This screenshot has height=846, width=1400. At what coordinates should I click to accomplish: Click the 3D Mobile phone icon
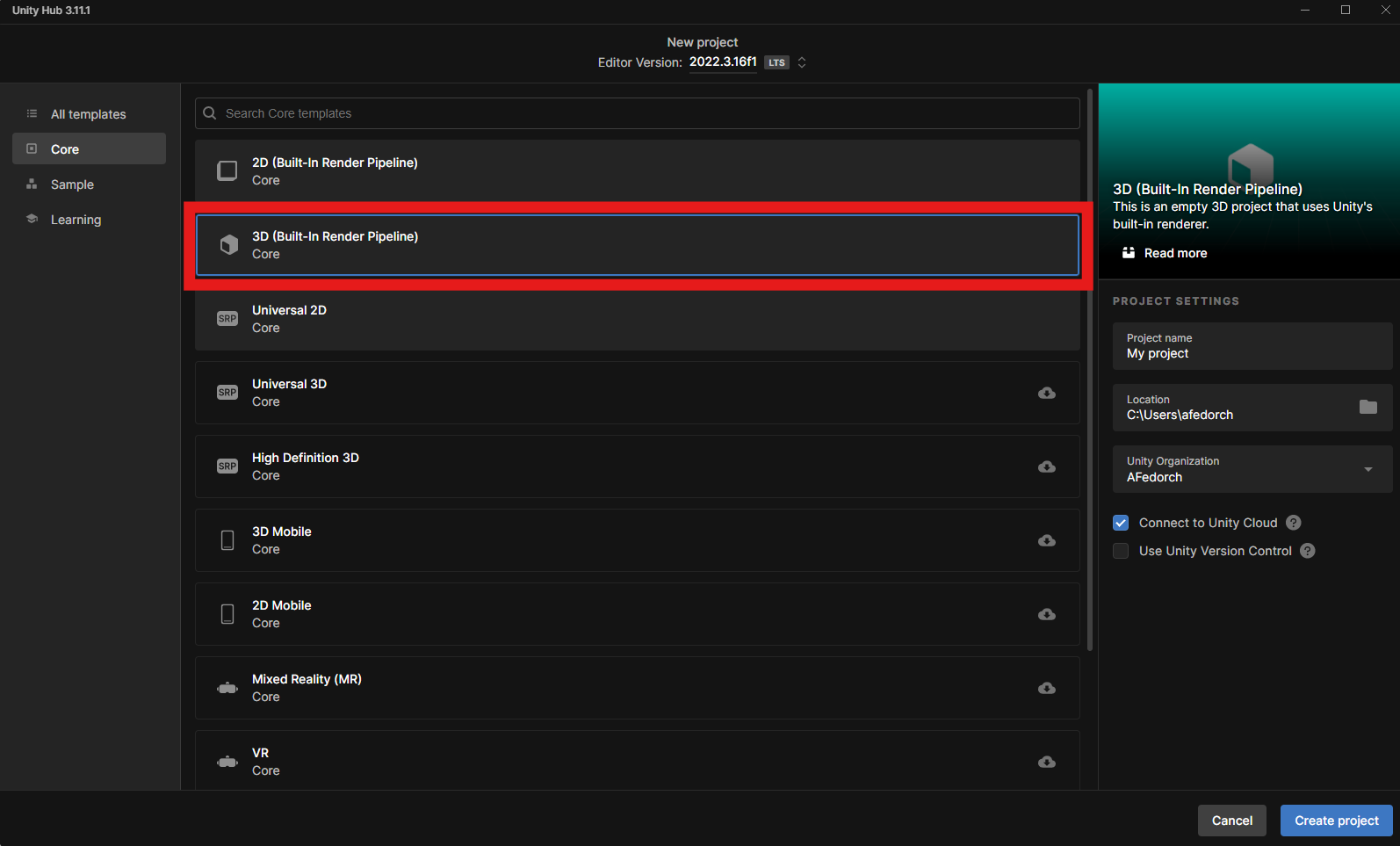(227, 540)
